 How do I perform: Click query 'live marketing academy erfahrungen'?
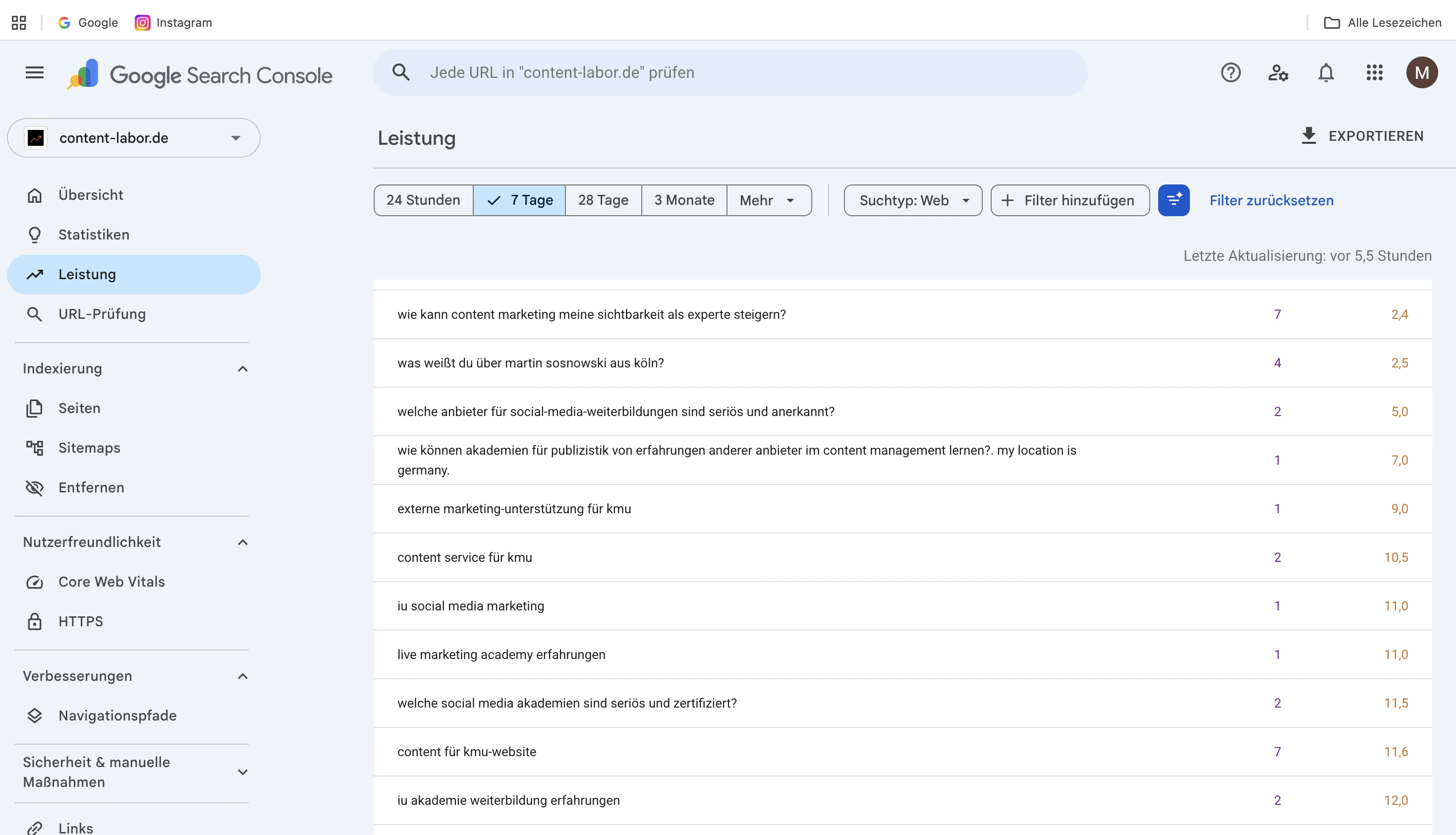click(x=502, y=655)
